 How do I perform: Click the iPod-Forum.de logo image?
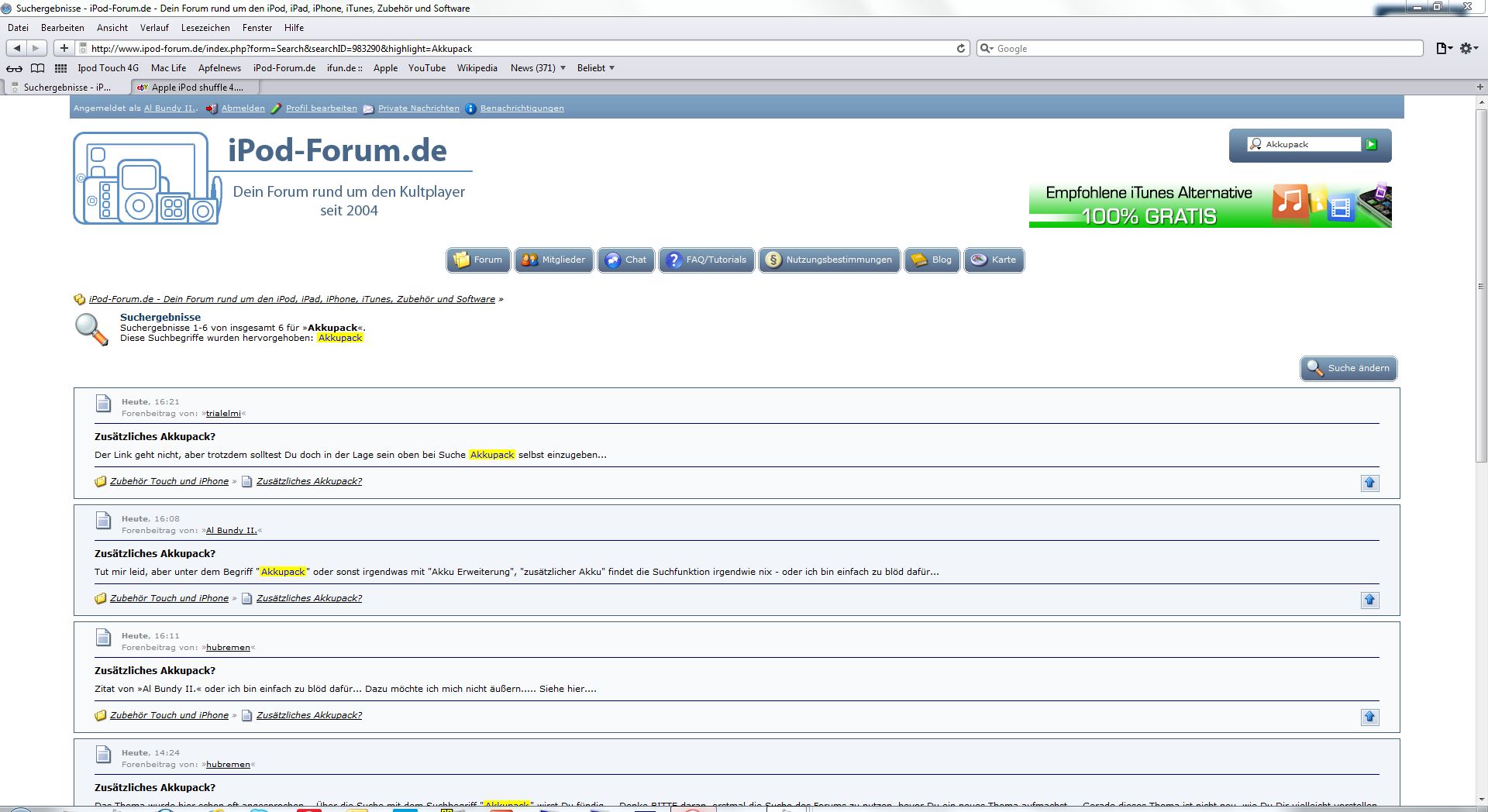273,178
